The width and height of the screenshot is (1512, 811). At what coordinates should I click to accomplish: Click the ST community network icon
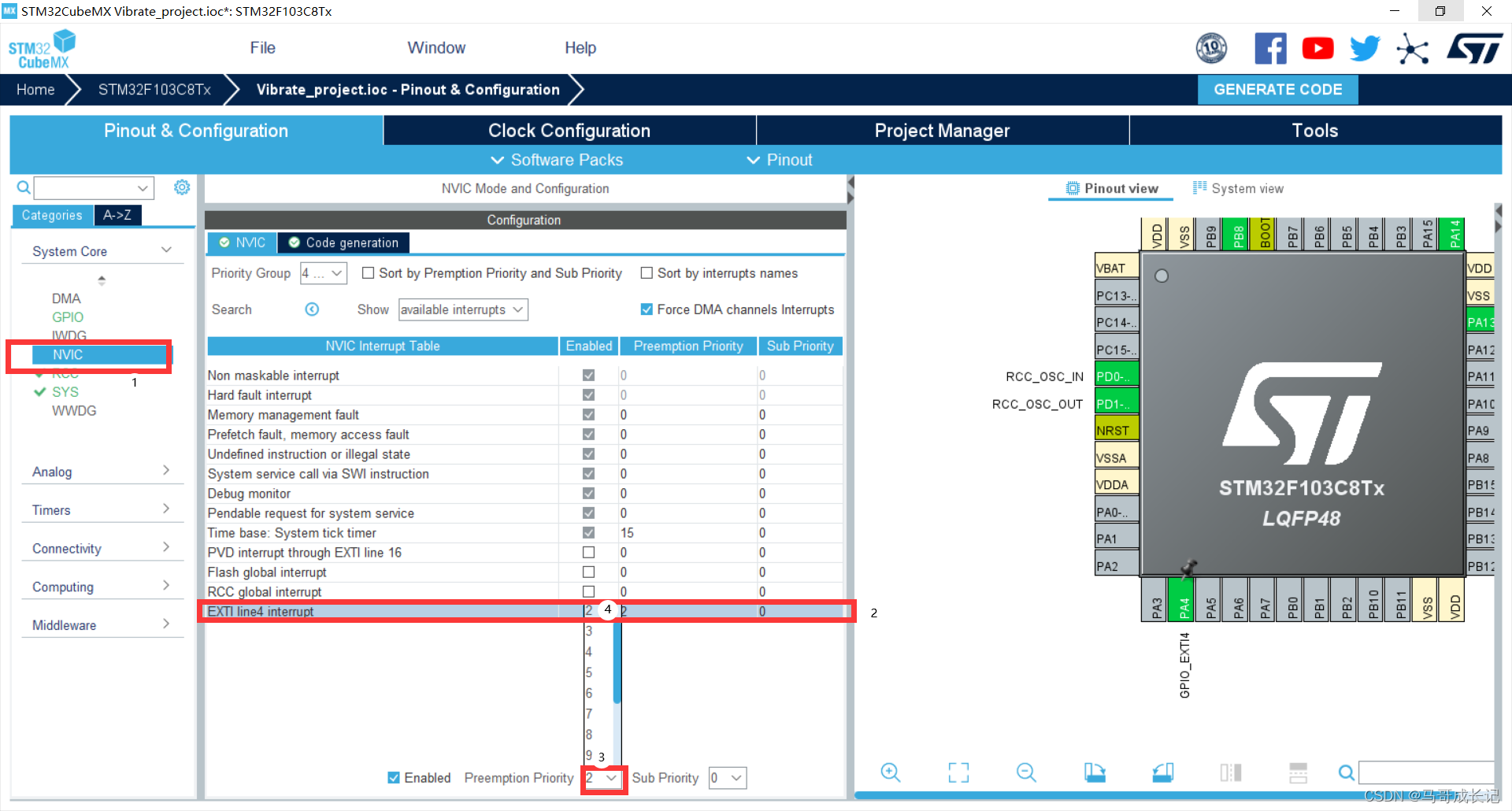click(1412, 50)
